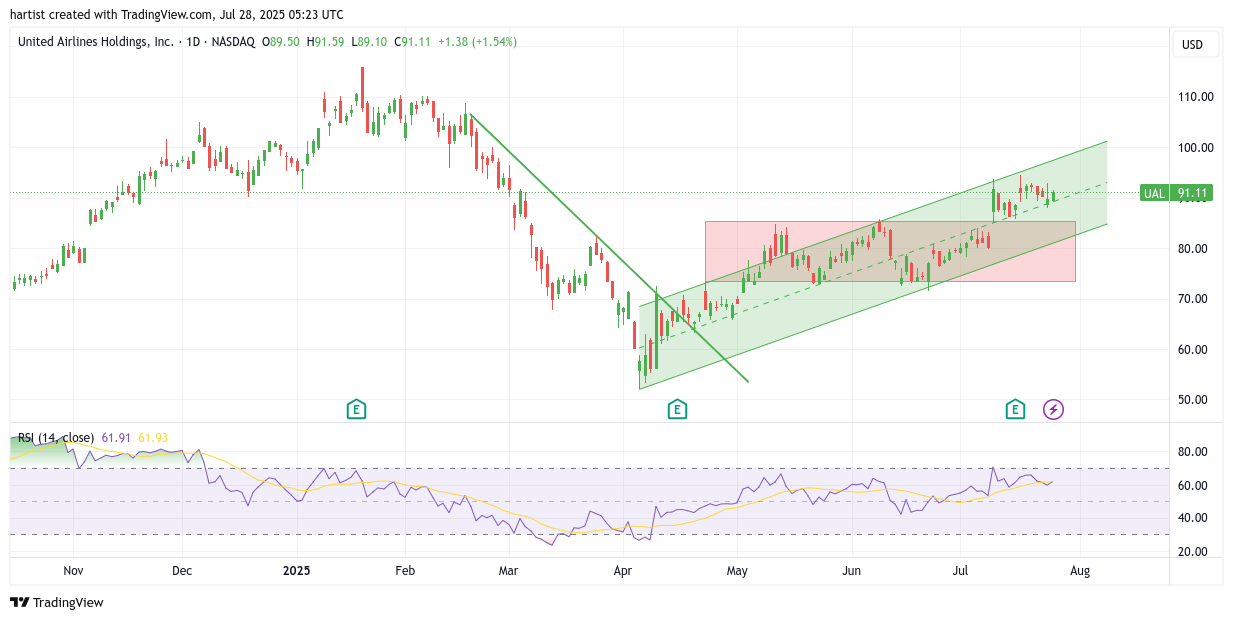Image resolution: width=1233 pixels, height=620 pixels.
Task: Click the Dec label on the time axis
Action: click(x=182, y=571)
